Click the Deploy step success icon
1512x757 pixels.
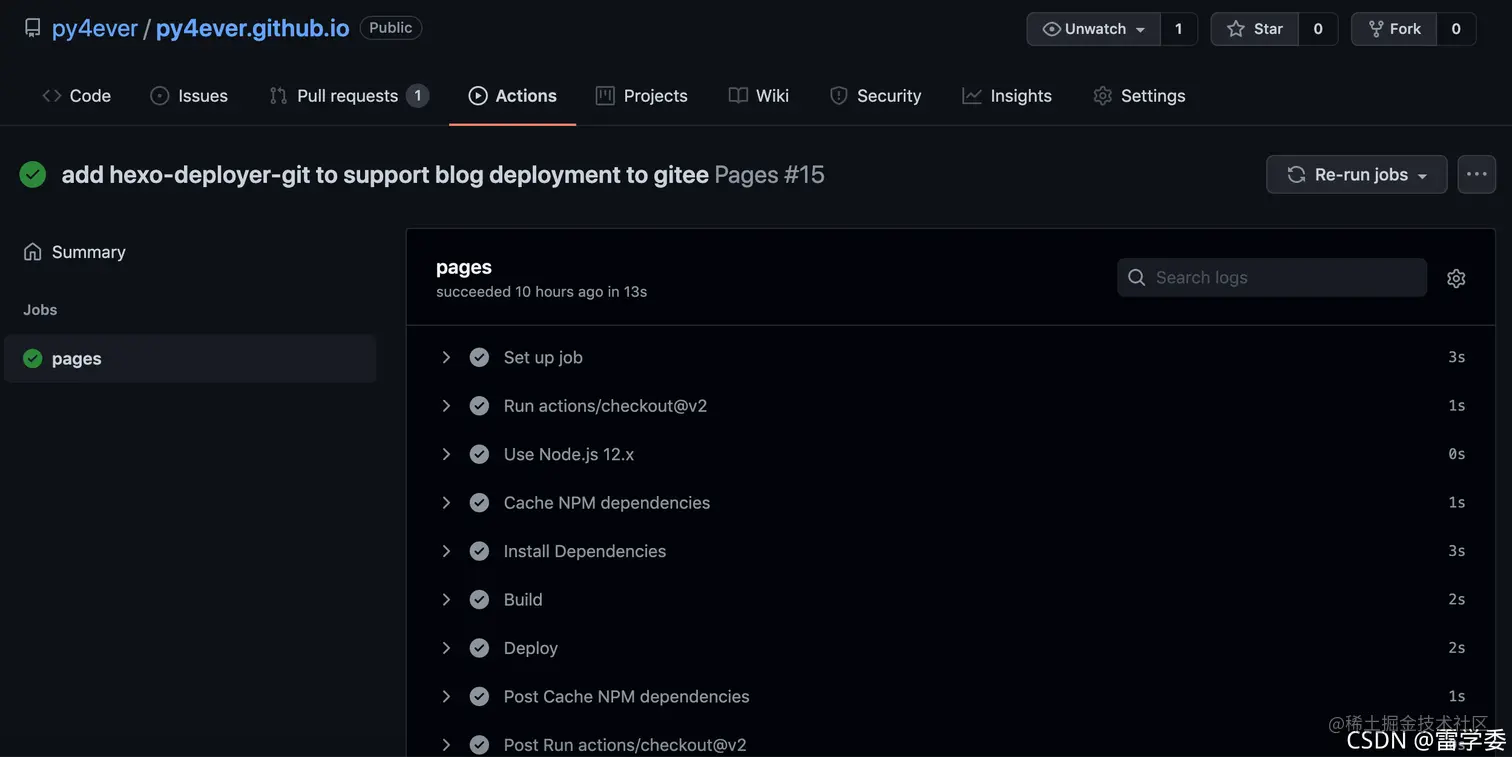click(480, 648)
